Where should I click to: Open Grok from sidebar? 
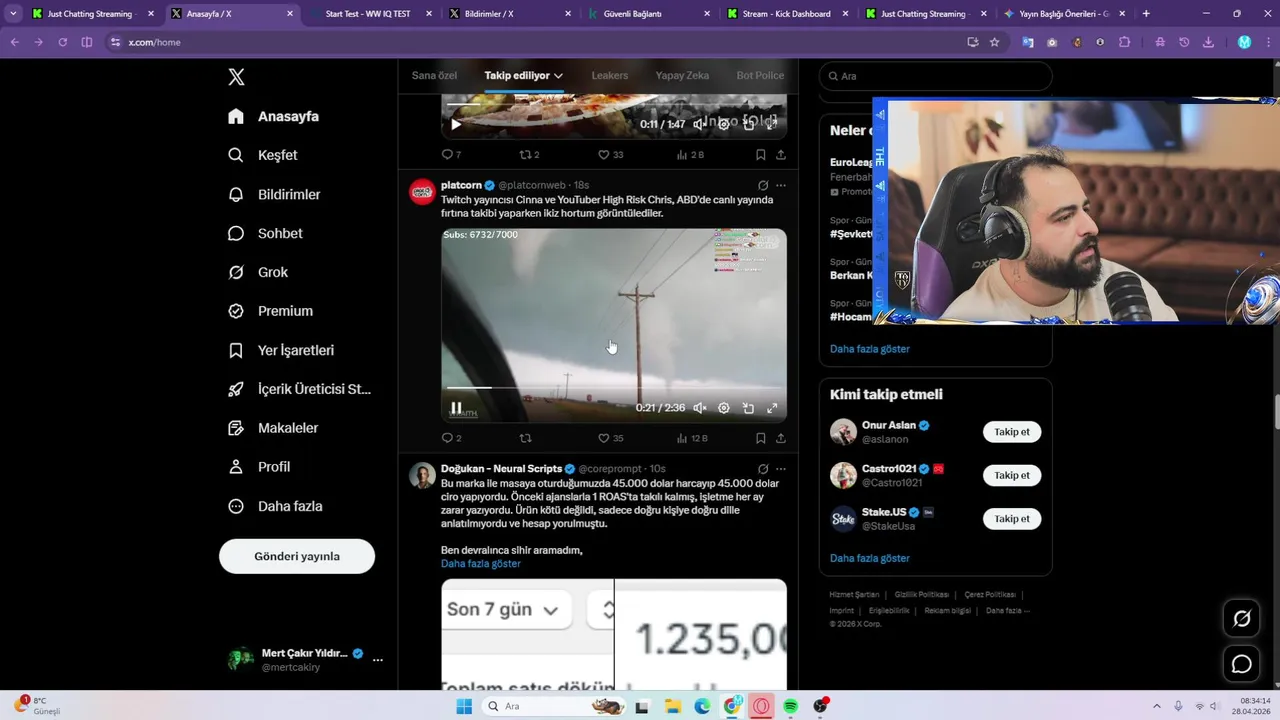(x=257, y=272)
